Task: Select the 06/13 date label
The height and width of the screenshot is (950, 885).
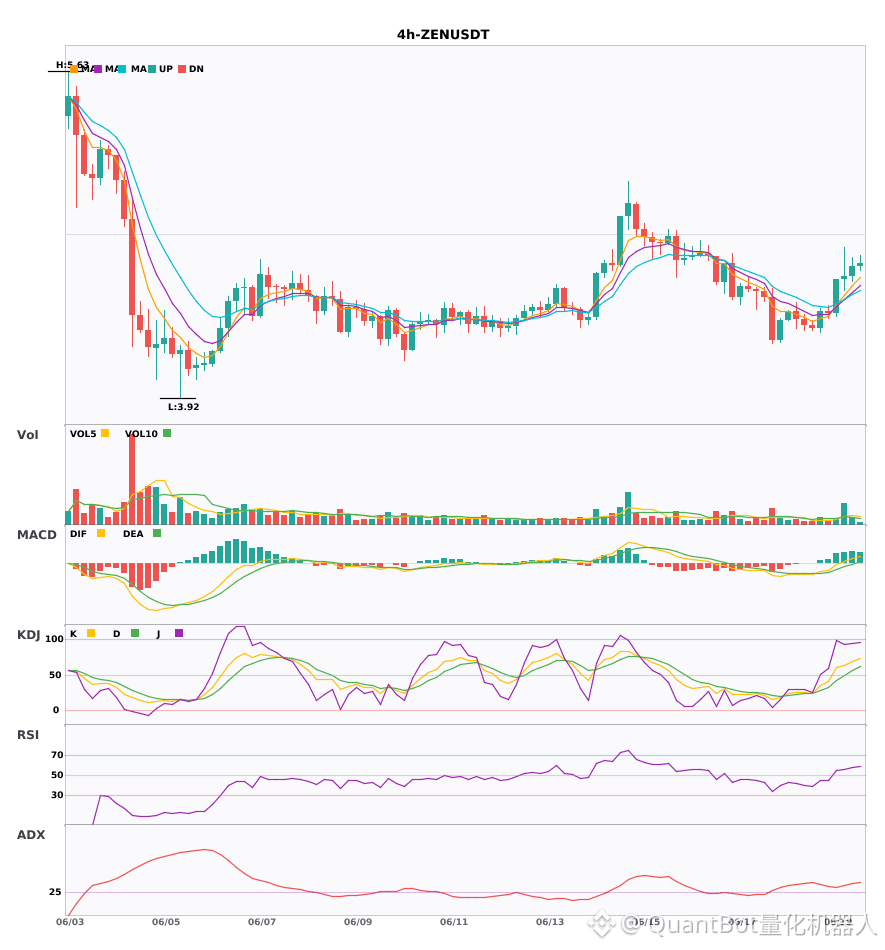Action: [x=550, y=922]
